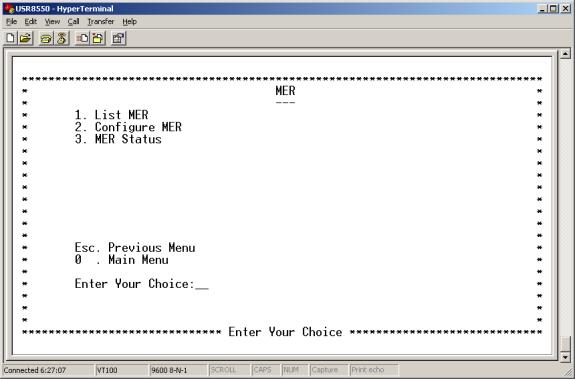Click the 9600 8-N-1 status bar panel

tap(178, 370)
